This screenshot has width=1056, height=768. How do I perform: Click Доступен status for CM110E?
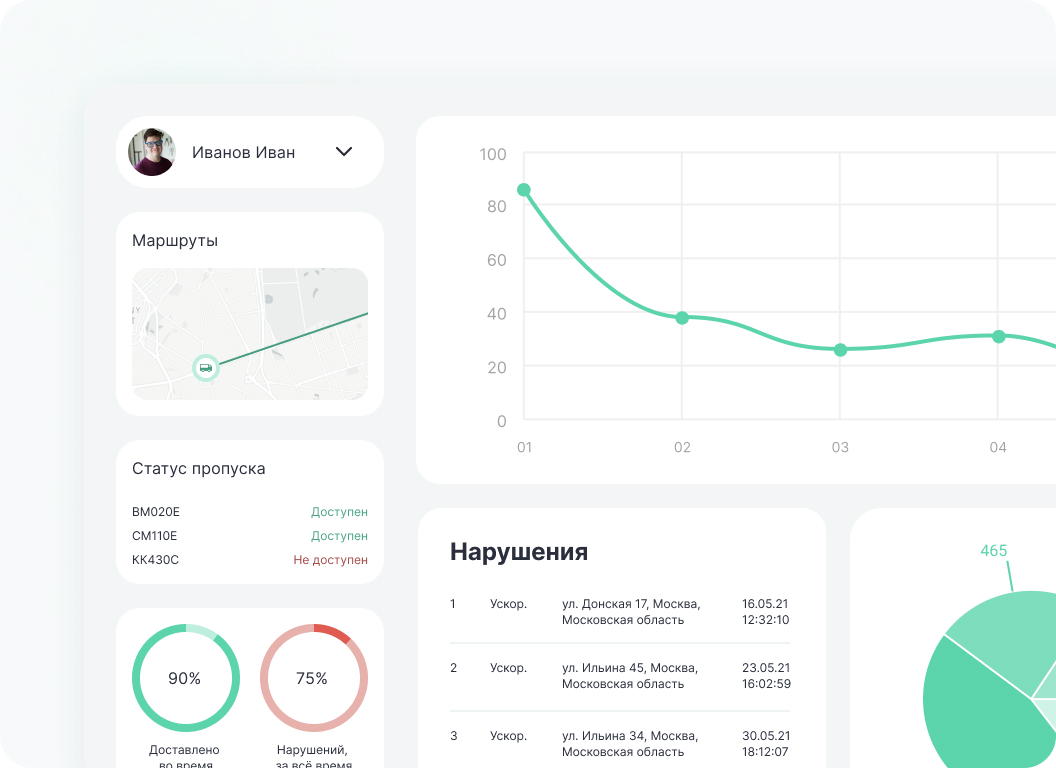(339, 536)
